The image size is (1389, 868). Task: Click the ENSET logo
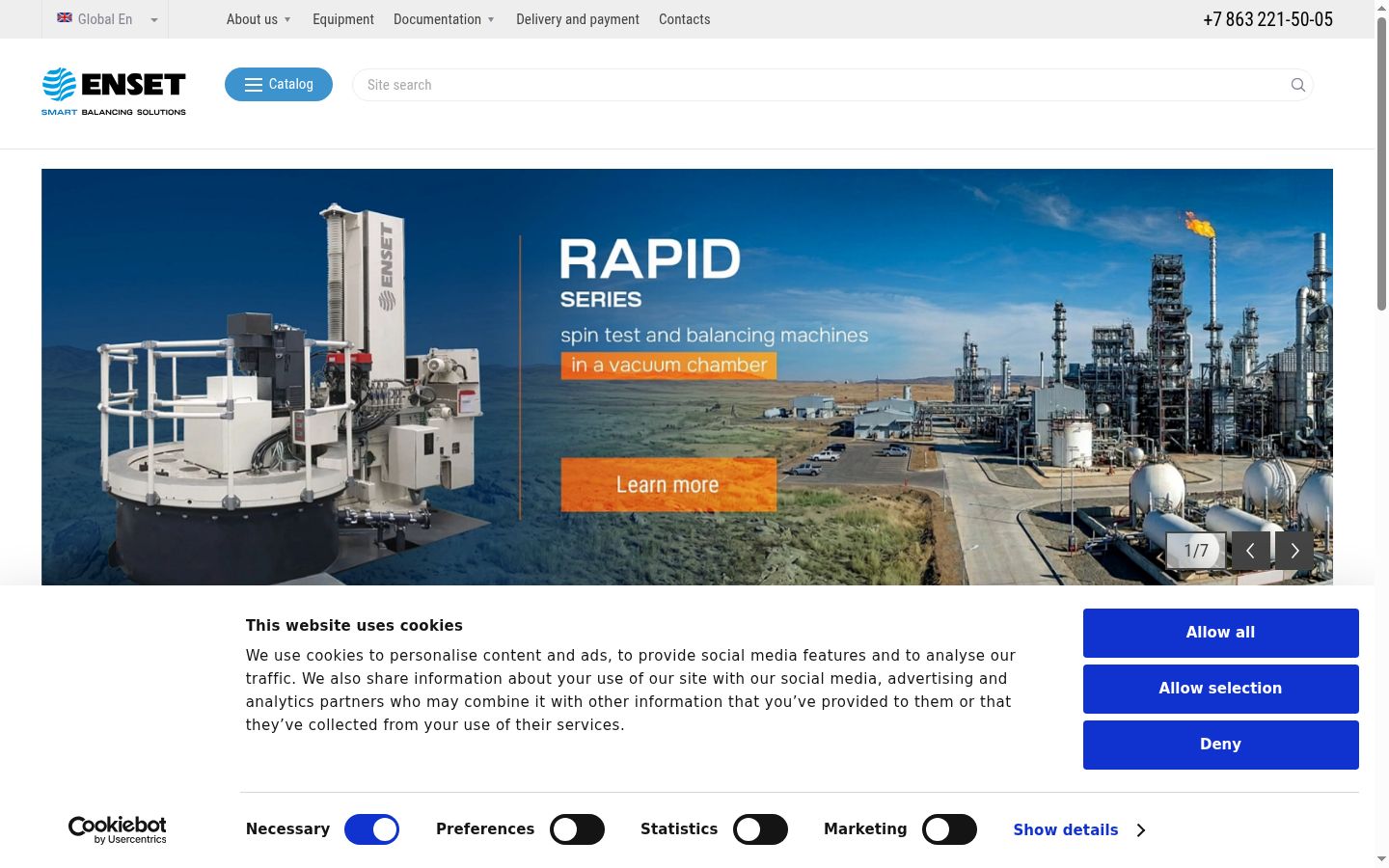[114, 92]
